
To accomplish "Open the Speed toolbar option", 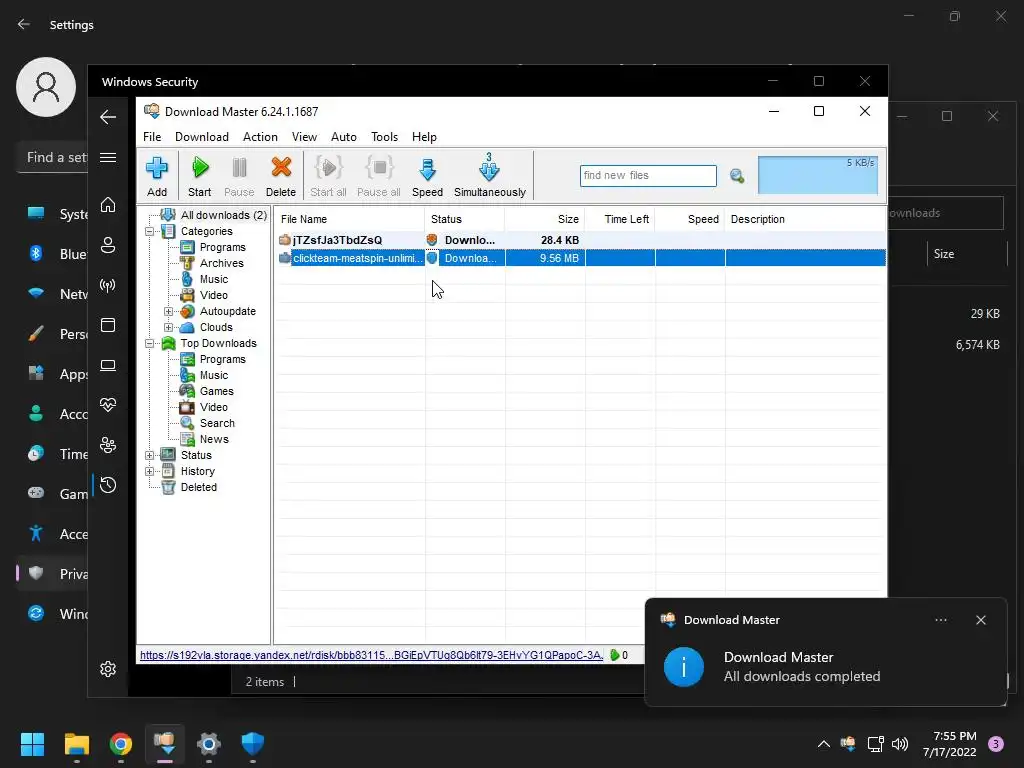I will (427, 176).
